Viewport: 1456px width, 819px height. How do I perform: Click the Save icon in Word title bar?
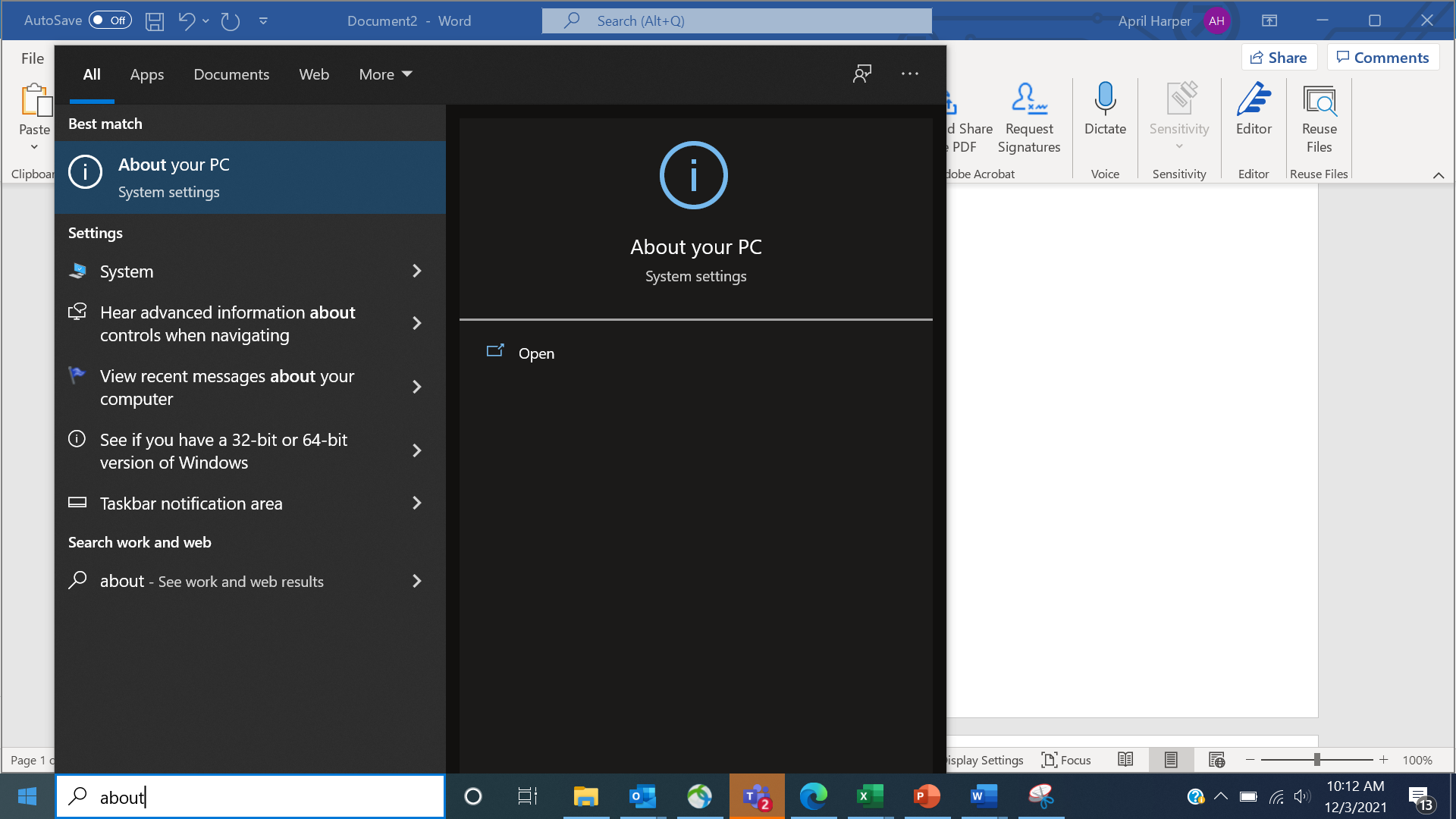pyautogui.click(x=155, y=21)
